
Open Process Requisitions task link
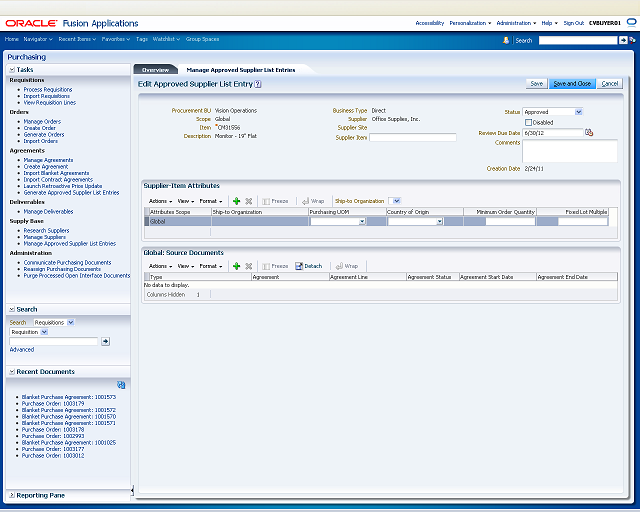click(48, 89)
